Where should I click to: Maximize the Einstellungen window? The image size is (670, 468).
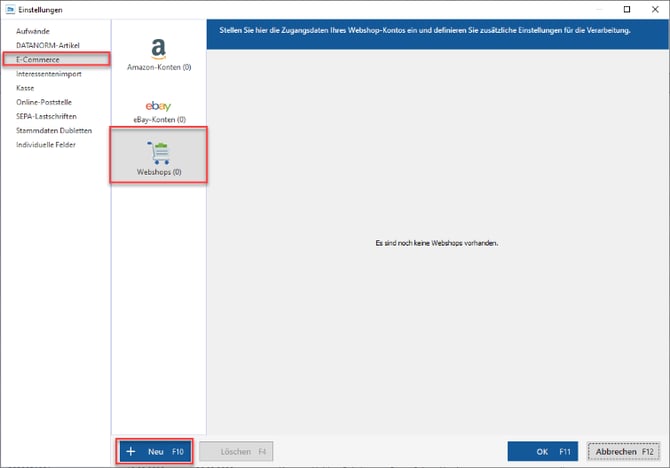(627, 9)
